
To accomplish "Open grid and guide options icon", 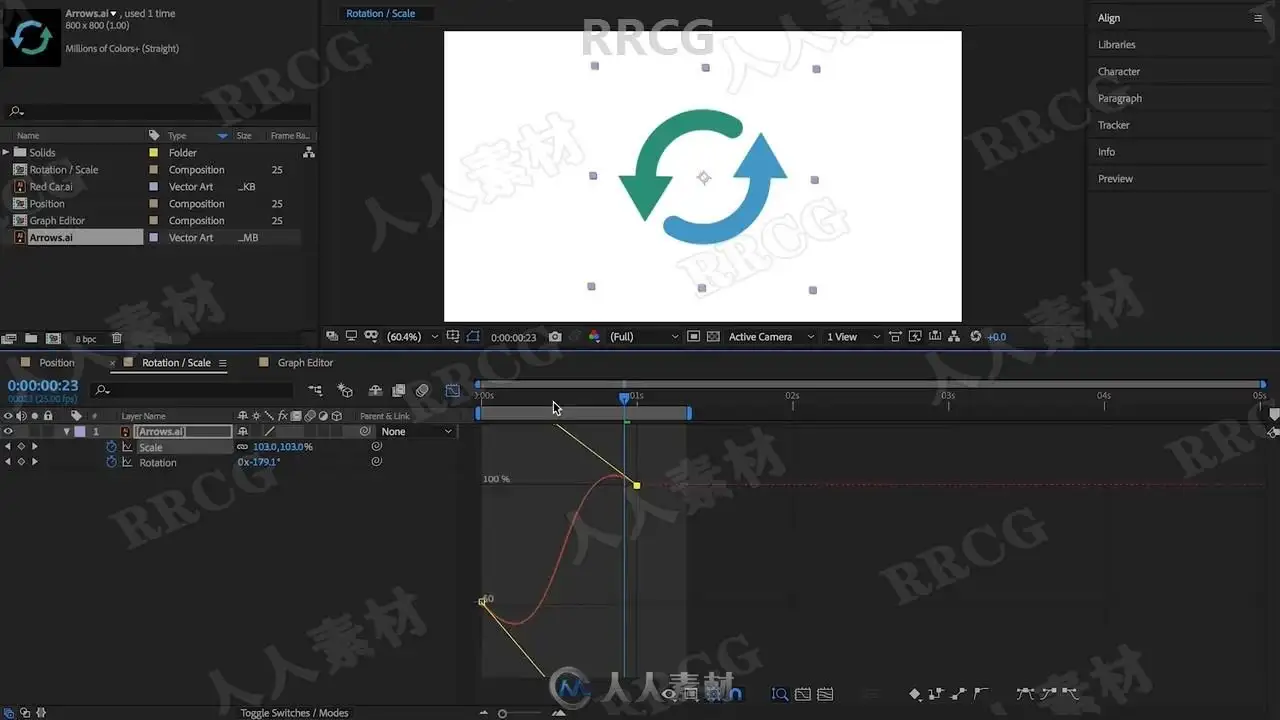I will 453,337.
